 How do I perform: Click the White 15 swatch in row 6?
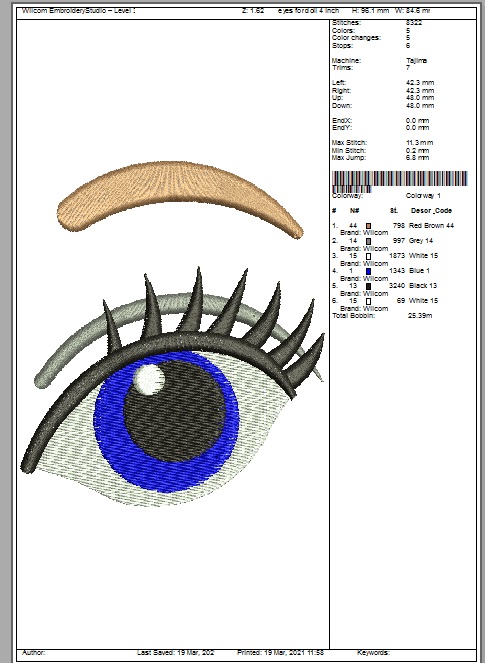[368, 301]
